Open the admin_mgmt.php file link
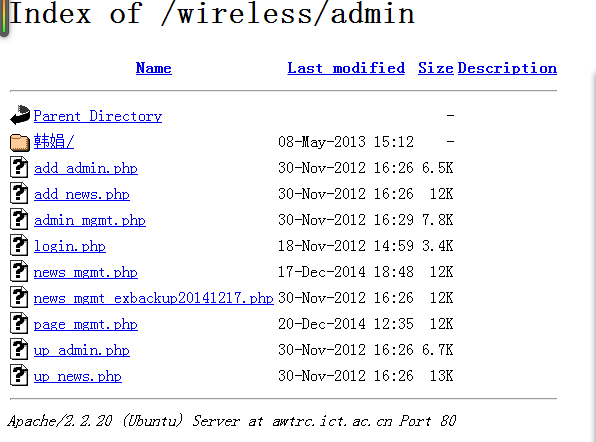 coord(90,220)
